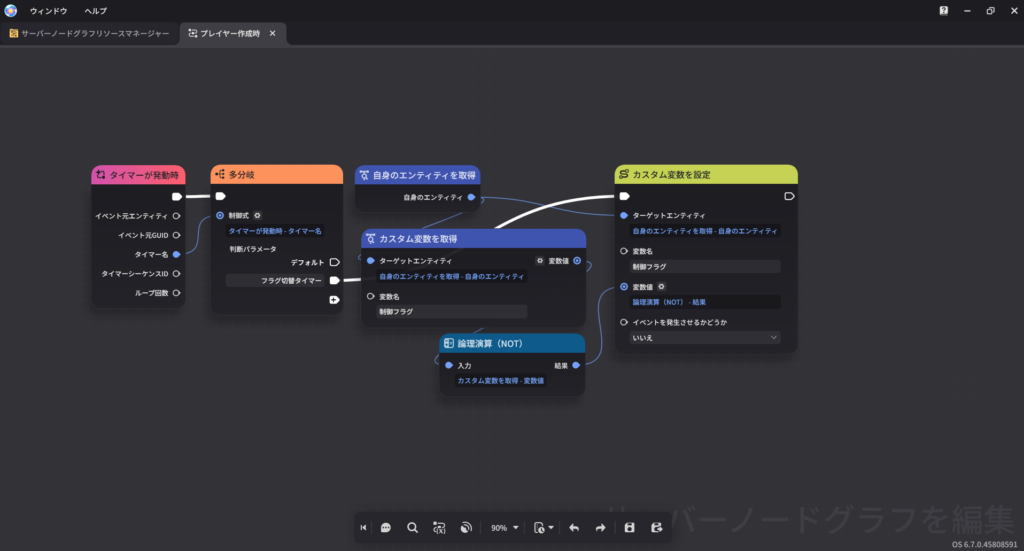1024x551 pixels.
Task: Click the フラグ切替タイマー execution output pin
Action: click(x=334, y=281)
